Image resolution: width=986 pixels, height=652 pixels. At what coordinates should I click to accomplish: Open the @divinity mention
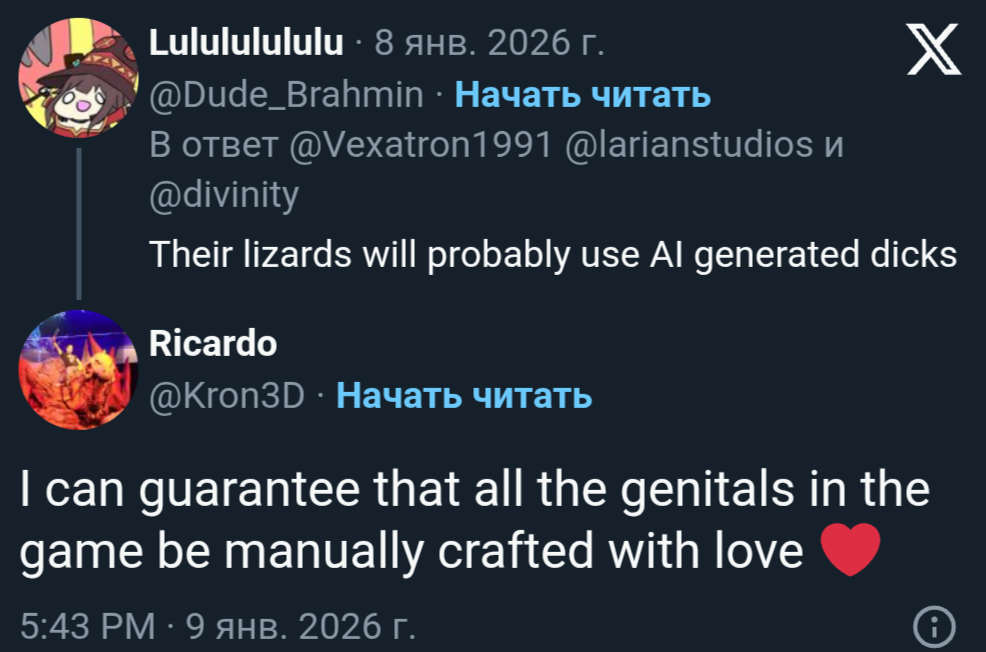[223, 194]
